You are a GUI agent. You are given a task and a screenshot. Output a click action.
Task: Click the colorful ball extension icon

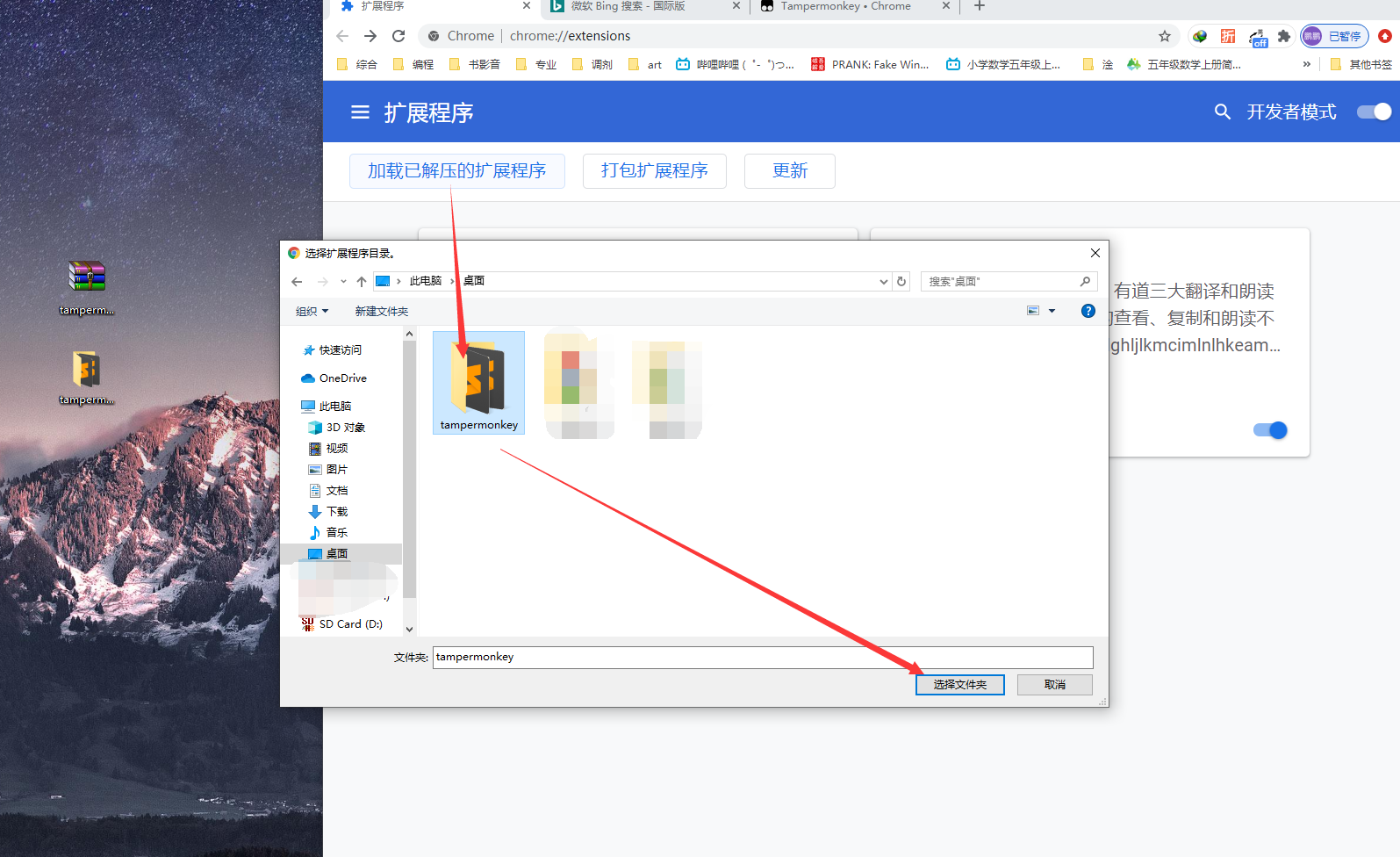pyautogui.click(x=1200, y=36)
